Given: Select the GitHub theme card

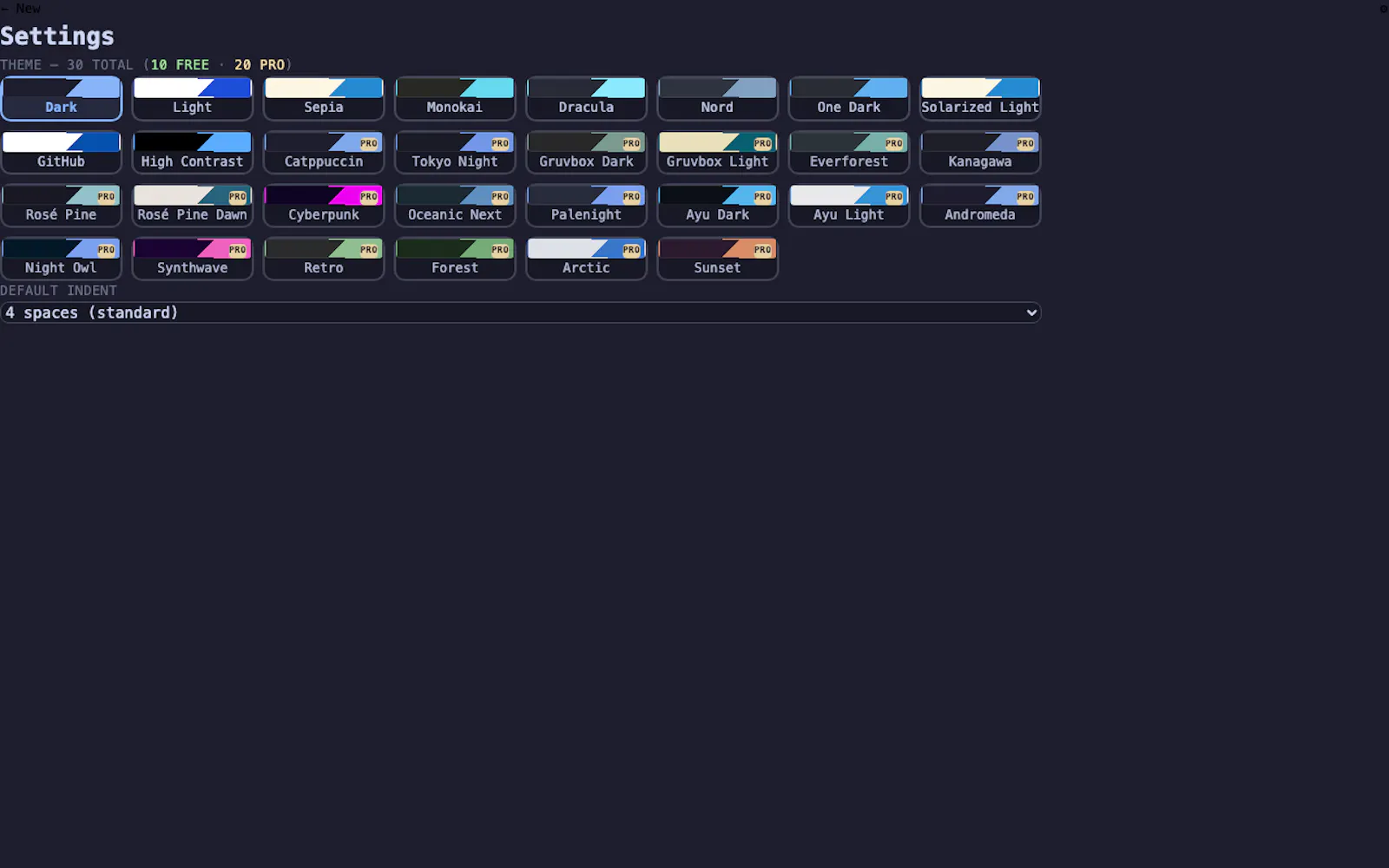Looking at the screenshot, I should pyautogui.click(x=62, y=152).
